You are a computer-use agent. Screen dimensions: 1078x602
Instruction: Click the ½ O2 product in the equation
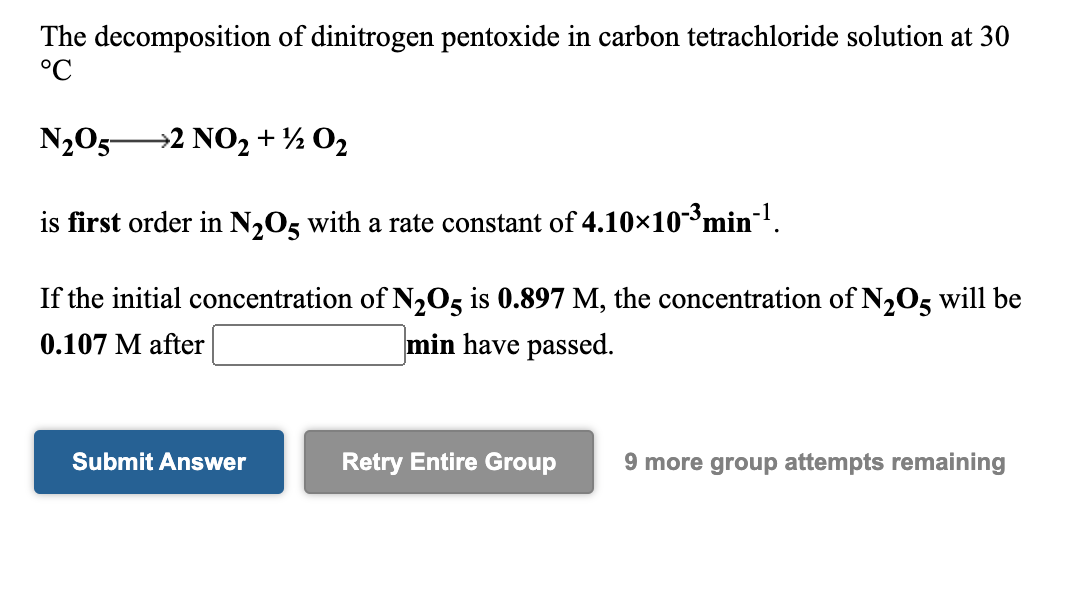(x=313, y=140)
